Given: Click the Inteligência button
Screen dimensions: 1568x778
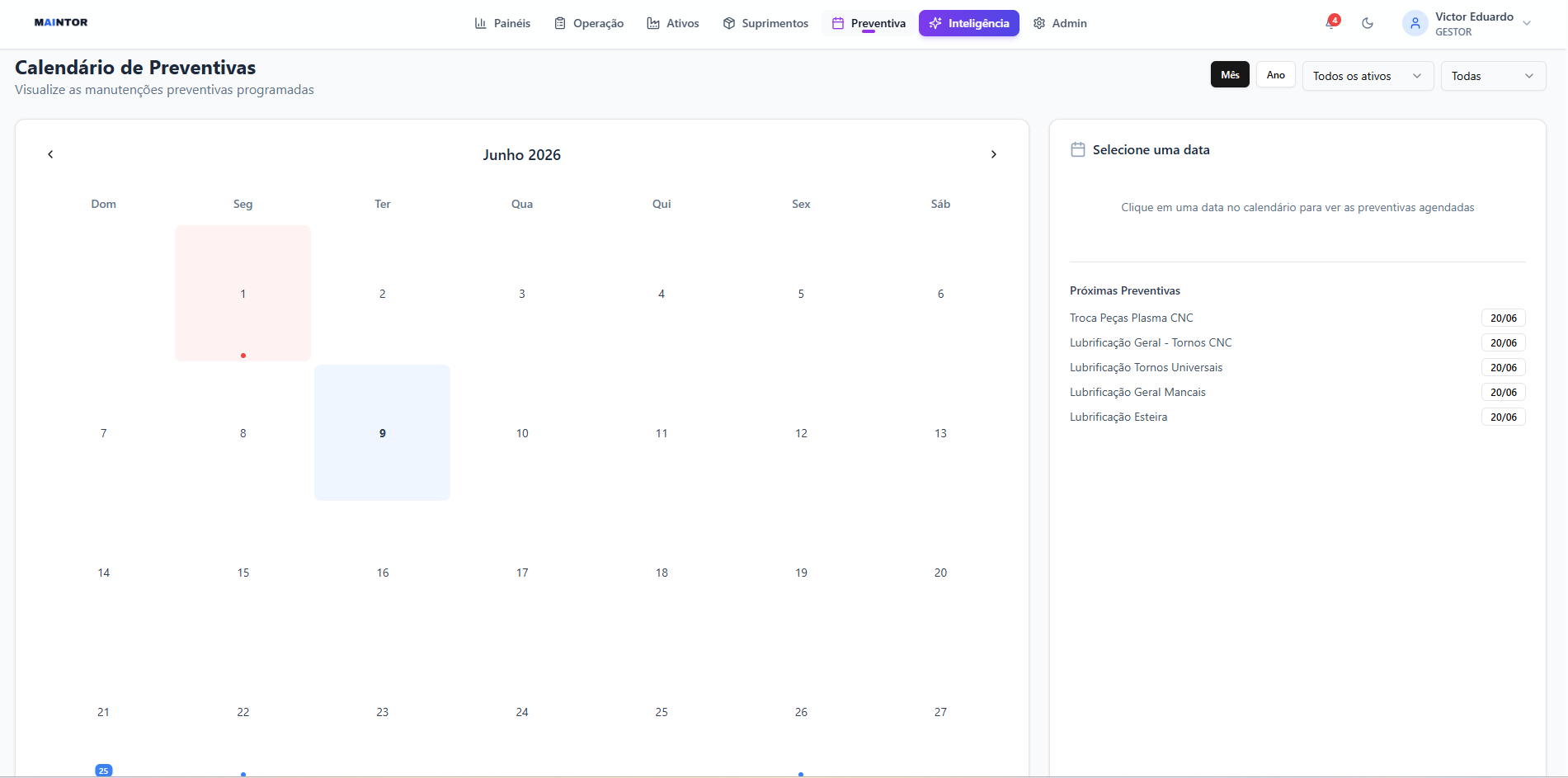Looking at the screenshot, I should [969, 23].
